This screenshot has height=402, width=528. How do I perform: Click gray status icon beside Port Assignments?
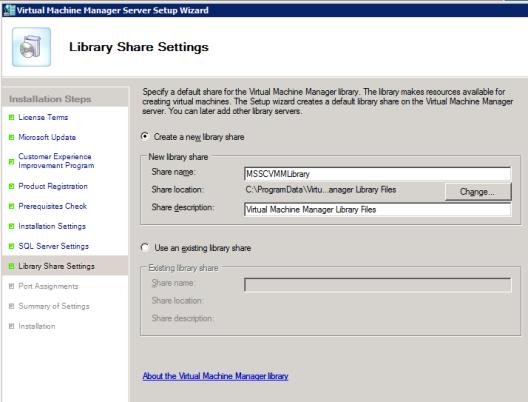click(x=11, y=286)
